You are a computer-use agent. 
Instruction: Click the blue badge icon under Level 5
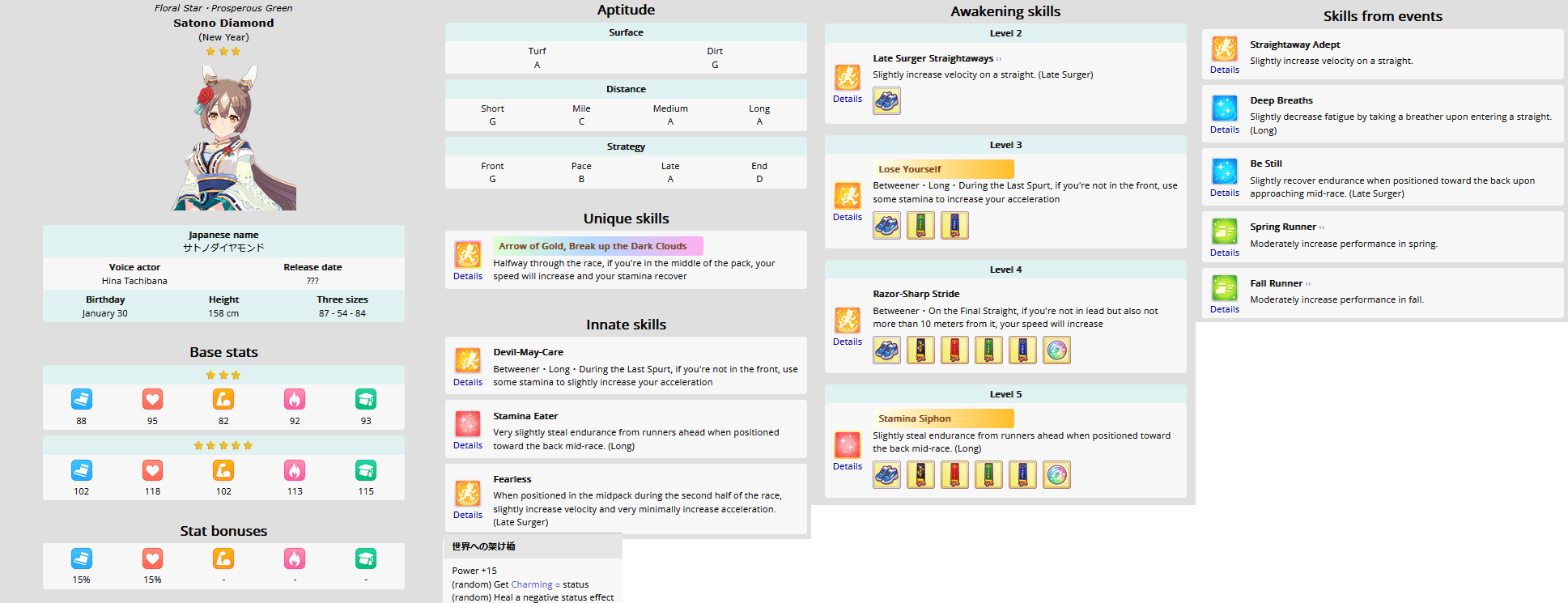click(1022, 475)
